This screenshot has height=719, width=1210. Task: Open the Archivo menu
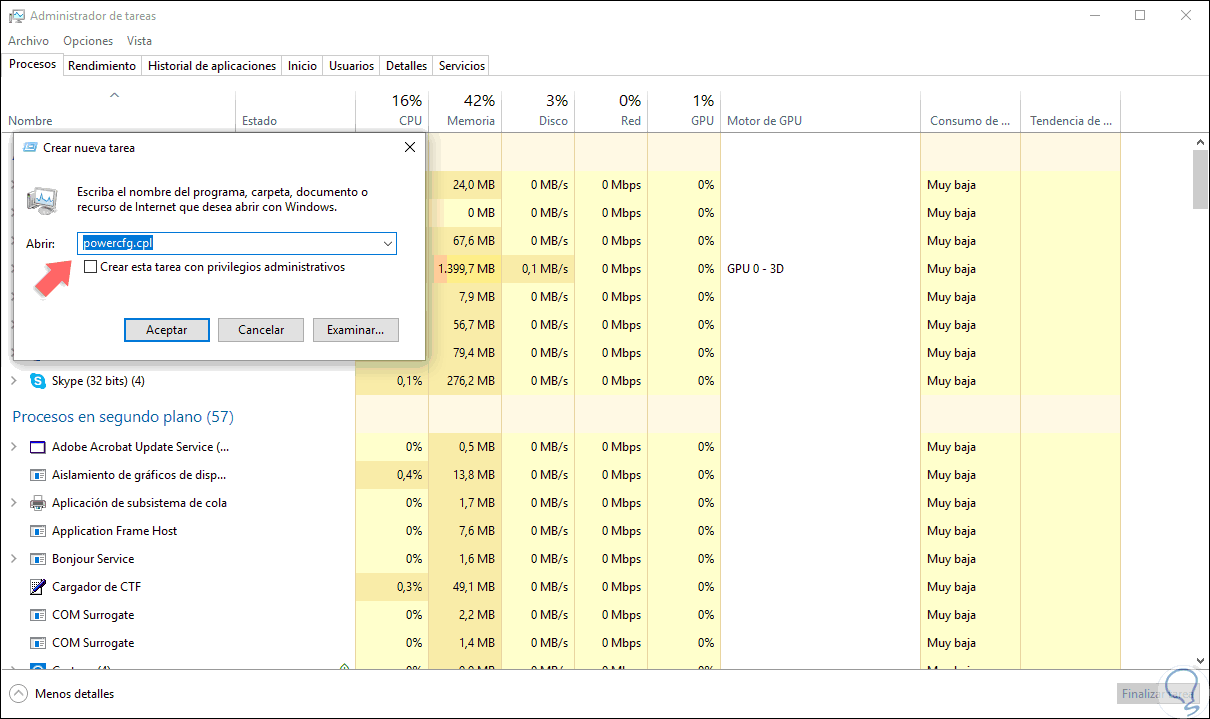(28, 41)
